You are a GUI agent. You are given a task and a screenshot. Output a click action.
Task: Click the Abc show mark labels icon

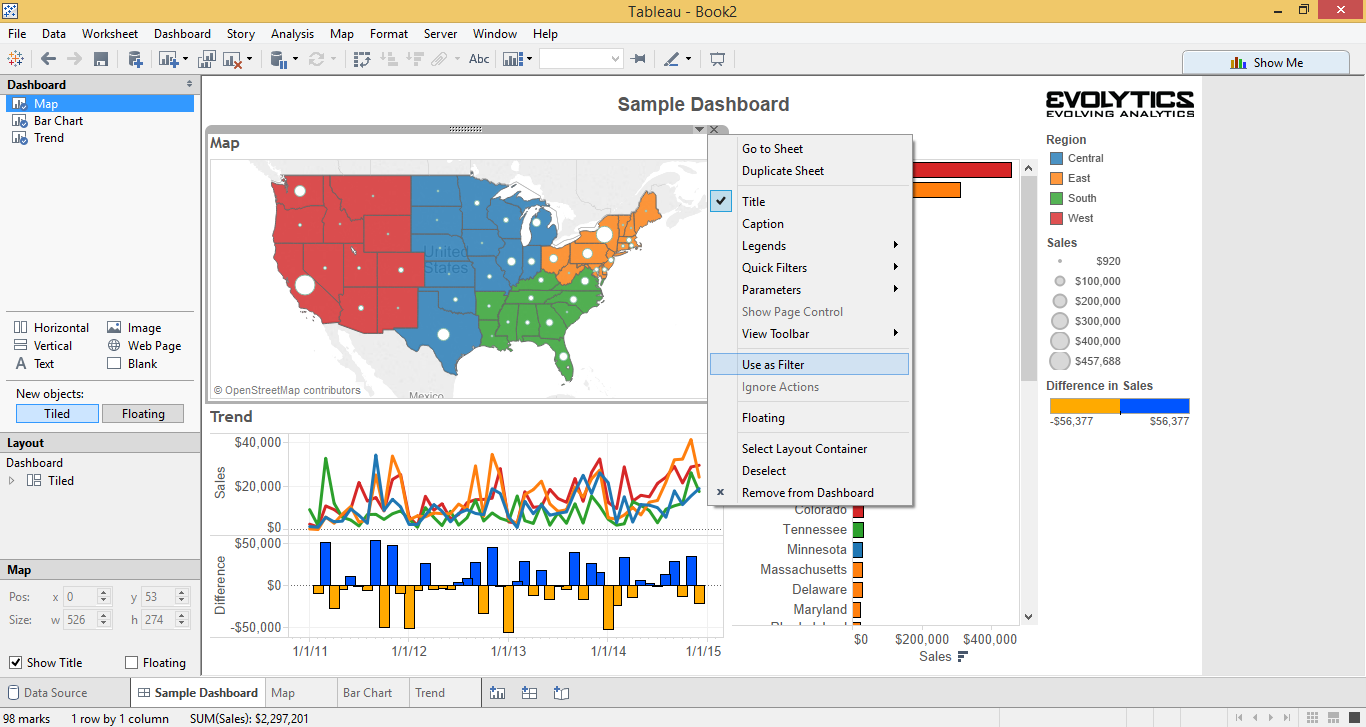(478, 58)
